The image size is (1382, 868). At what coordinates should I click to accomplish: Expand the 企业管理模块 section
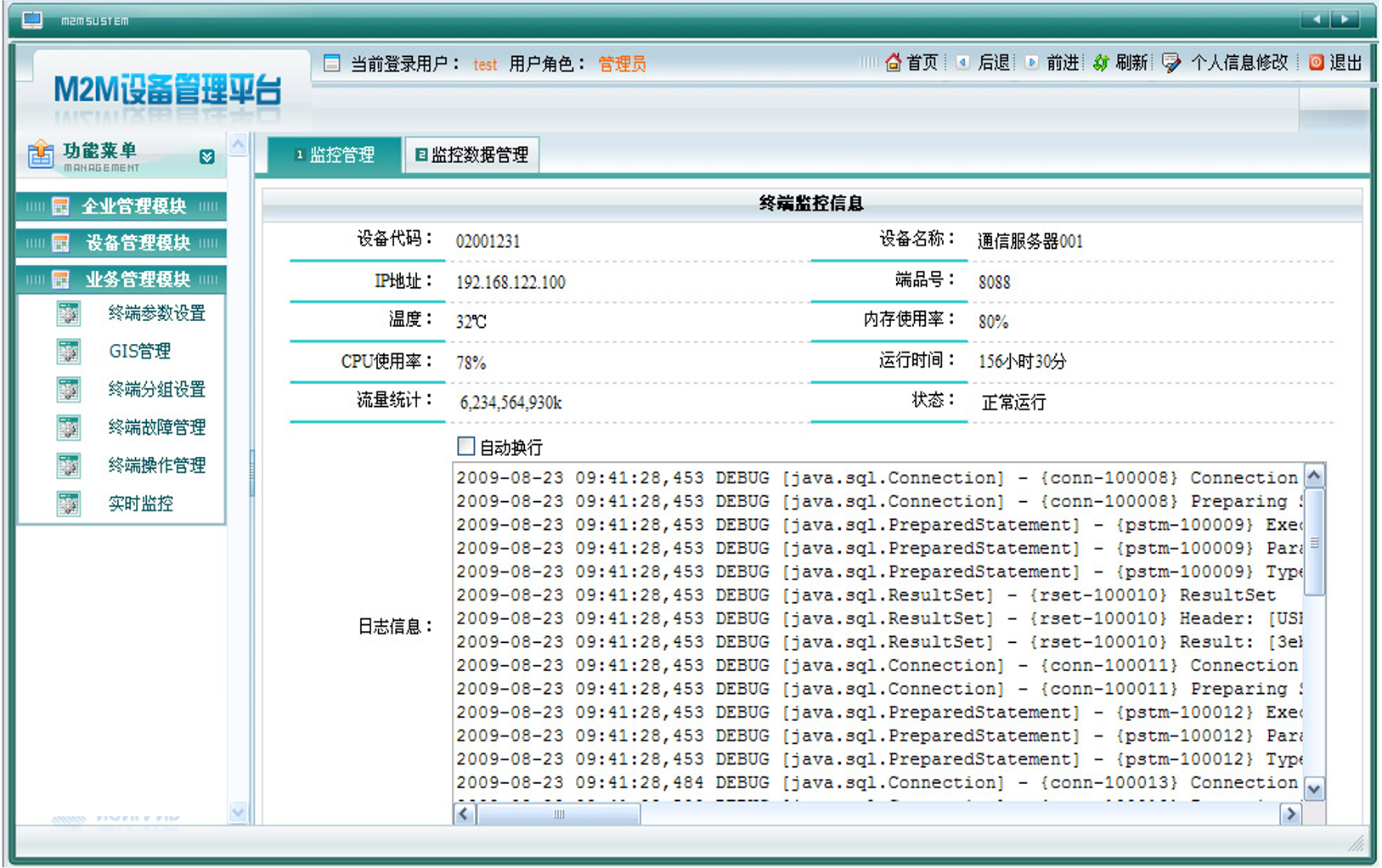coord(121,206)
